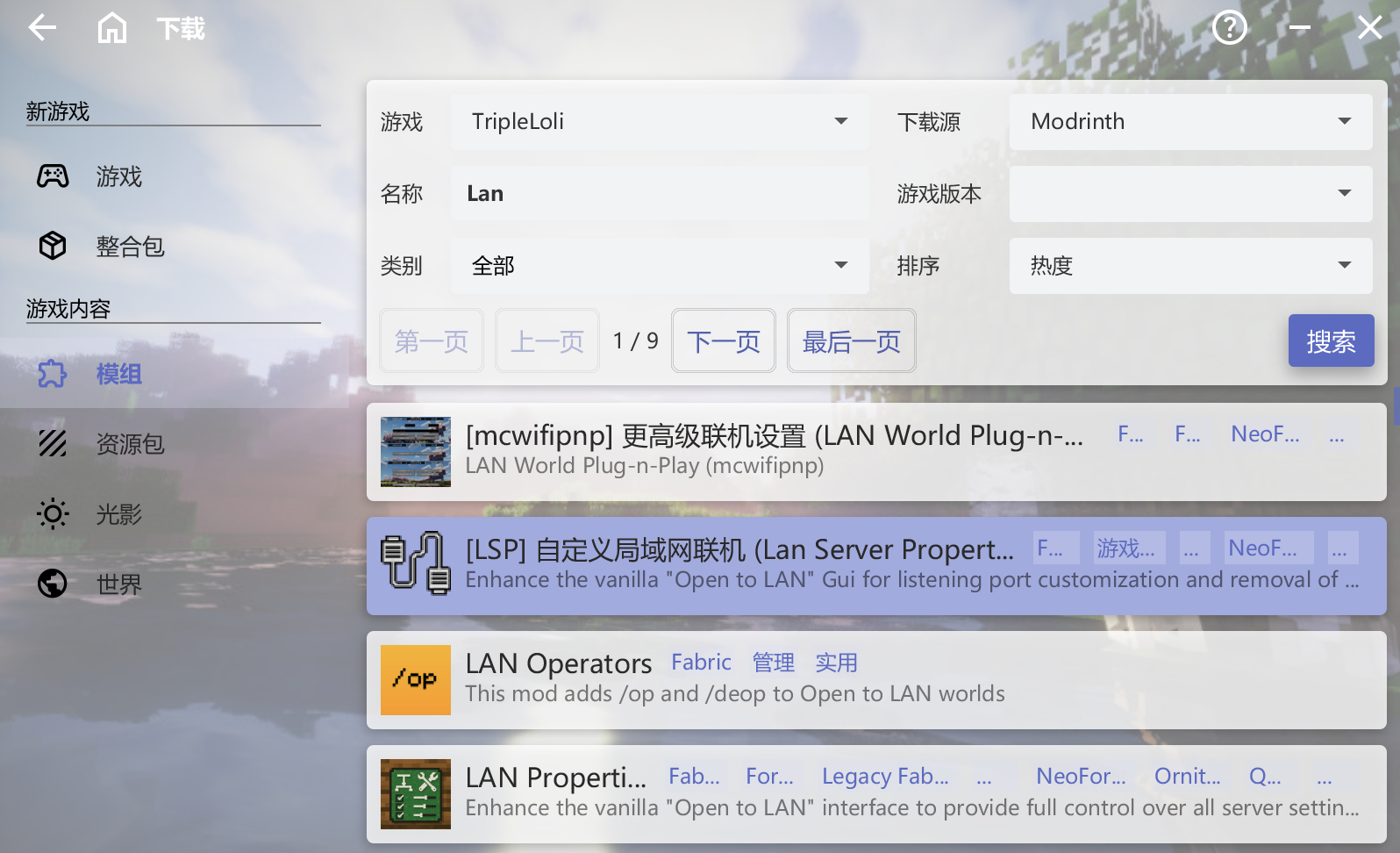Jump to last page with 最后一页

[851, 340]
